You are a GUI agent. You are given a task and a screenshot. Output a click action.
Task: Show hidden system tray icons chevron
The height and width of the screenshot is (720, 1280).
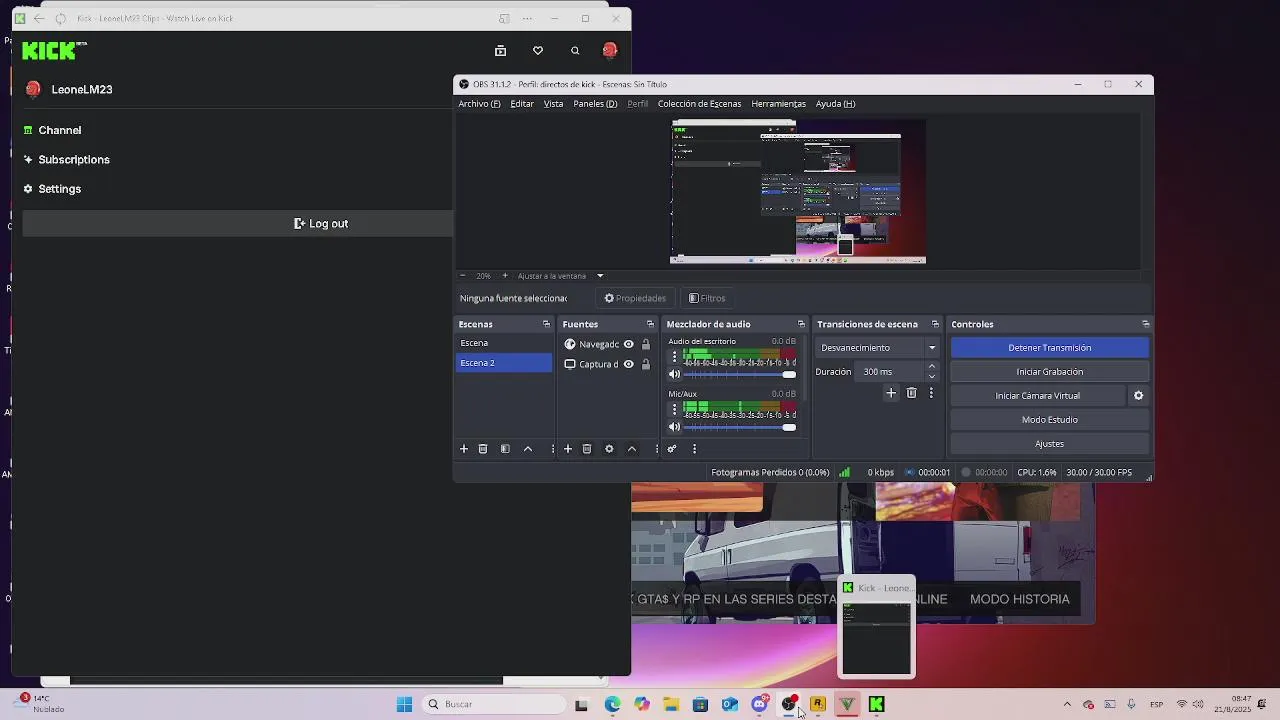(1067, 704)
